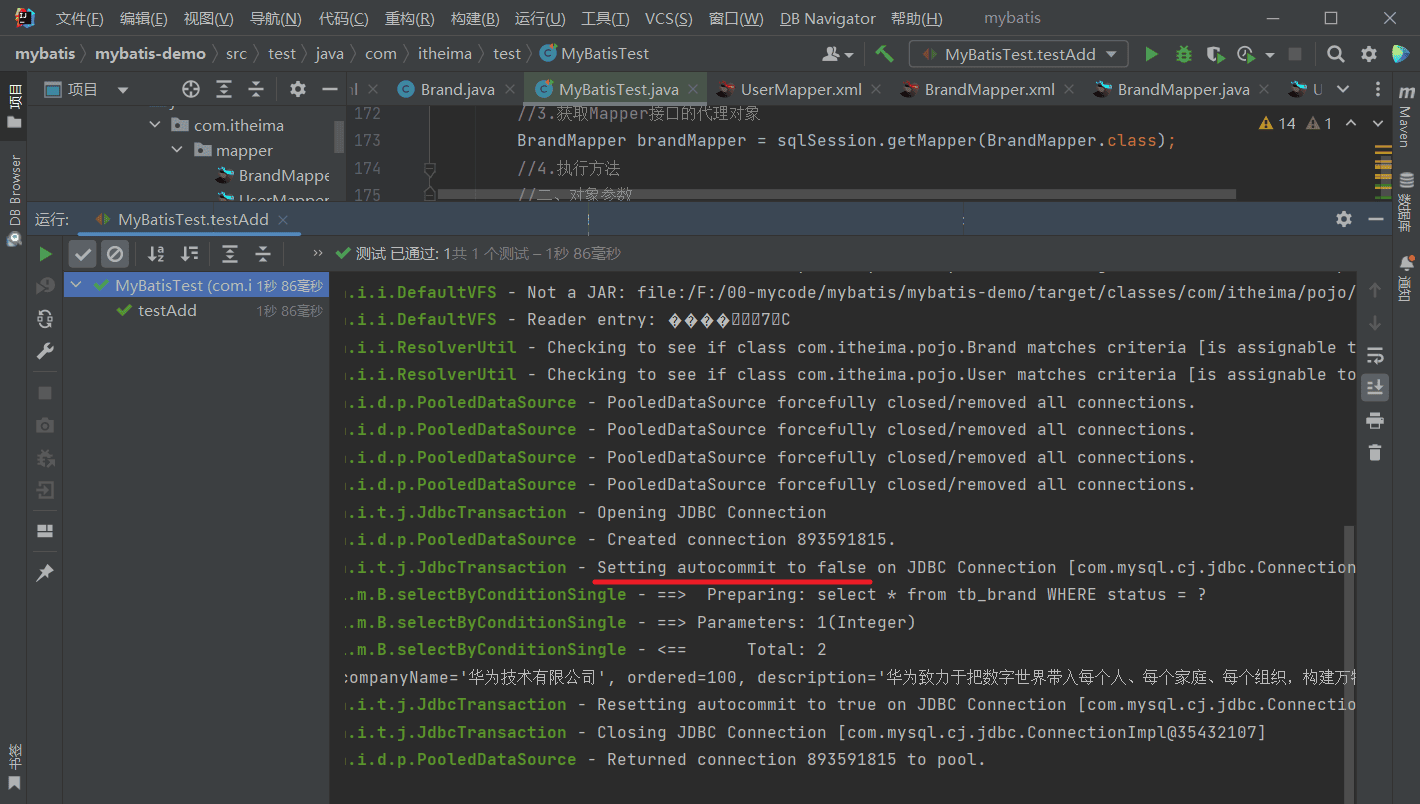
Task: Print the console output using the printer icon
Action: [1375, 420]
